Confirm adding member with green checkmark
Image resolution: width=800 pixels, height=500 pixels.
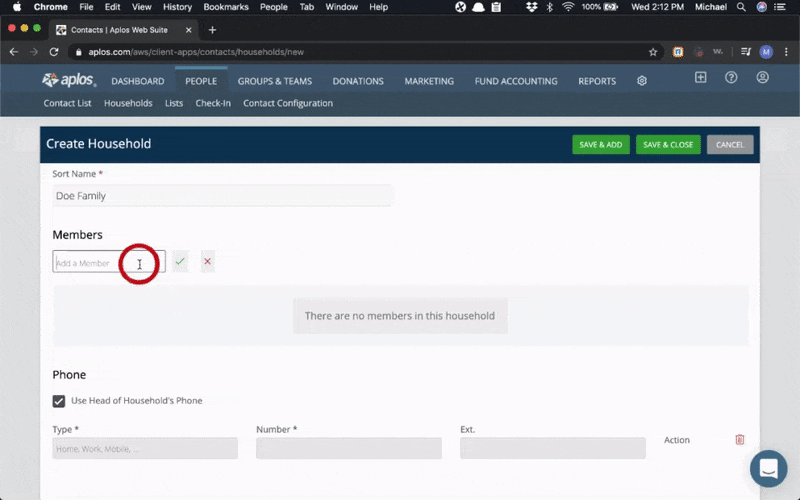tap(180, 261)
